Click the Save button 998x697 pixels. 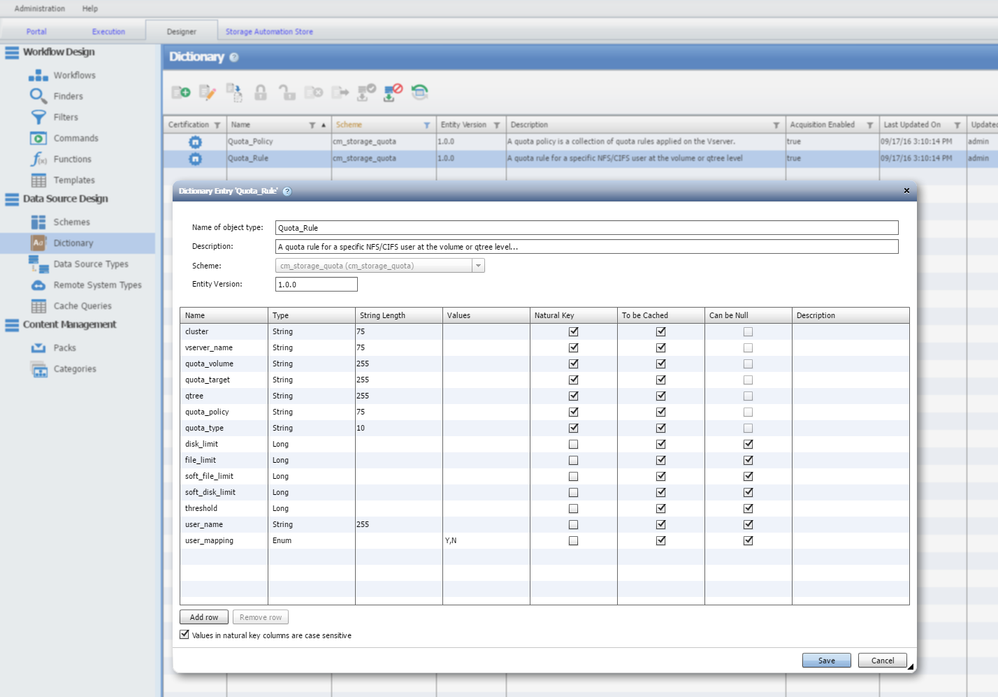[826, 660]
